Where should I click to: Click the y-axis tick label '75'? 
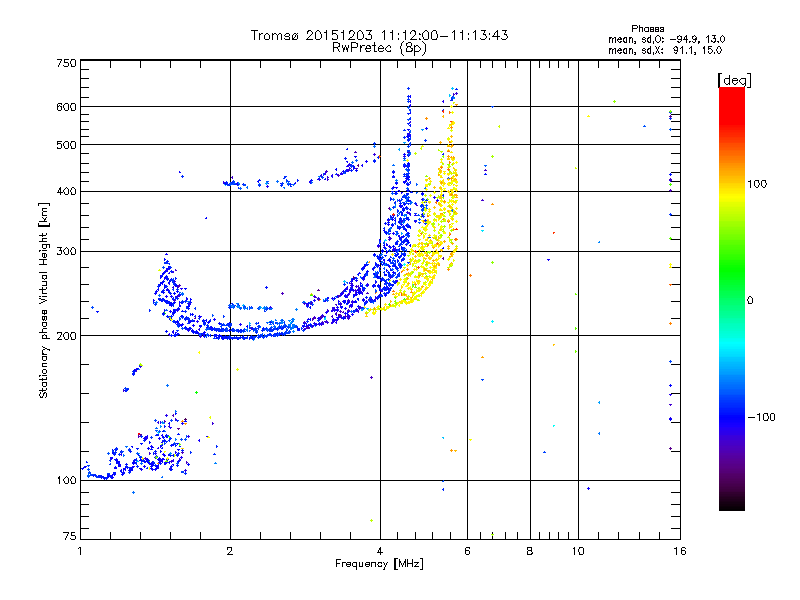tap(70, 536)
